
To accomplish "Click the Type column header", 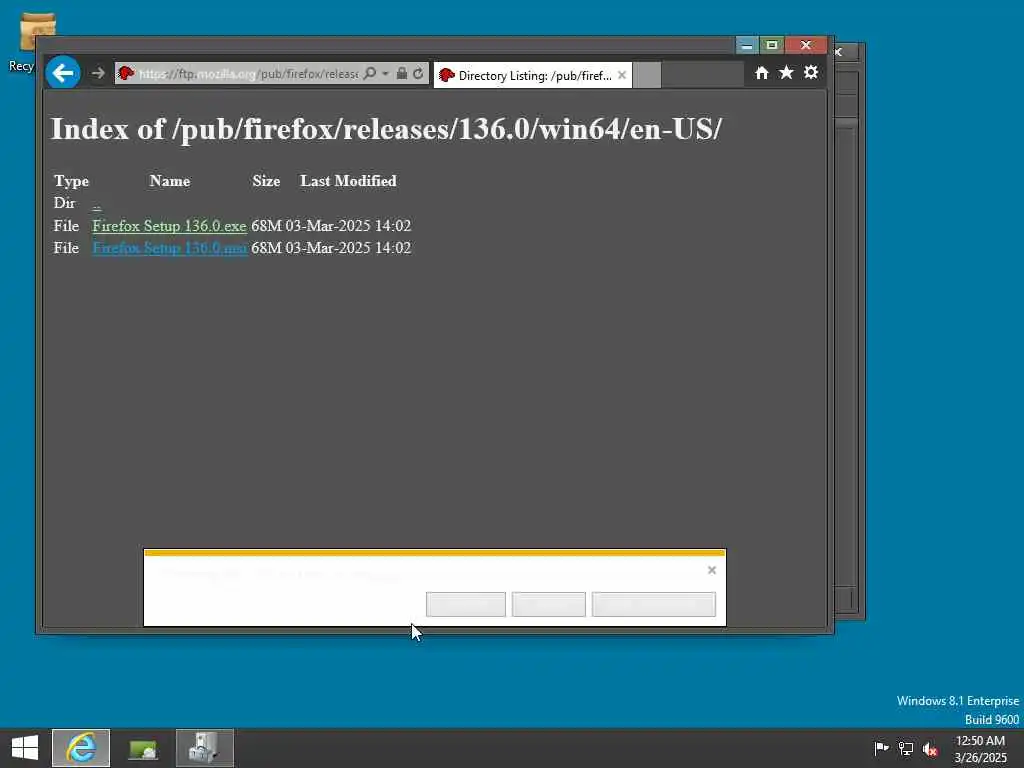I will click(71, 181).
